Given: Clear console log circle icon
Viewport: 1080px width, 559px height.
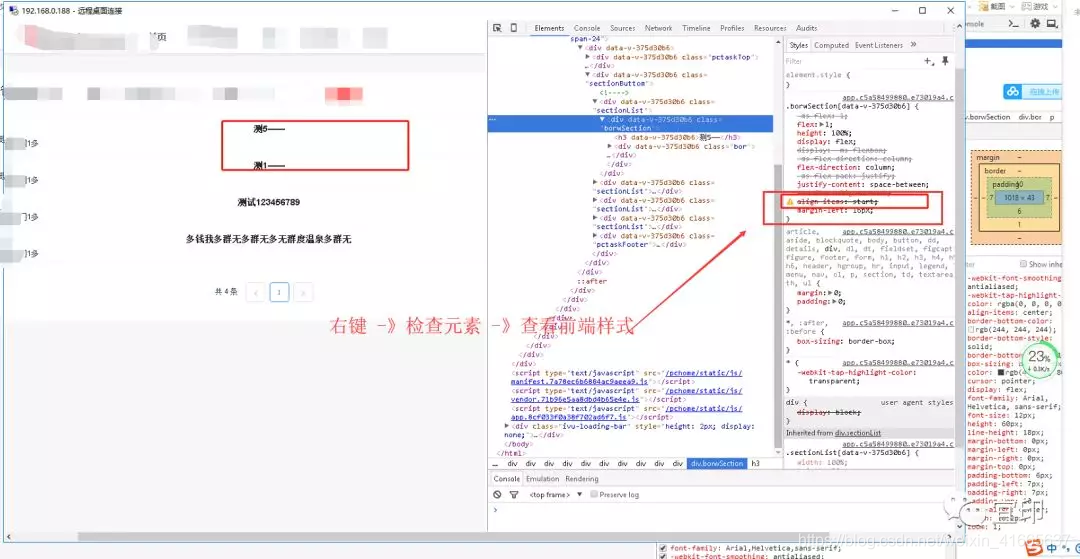Looking at the screenshot, I should 497,494.
